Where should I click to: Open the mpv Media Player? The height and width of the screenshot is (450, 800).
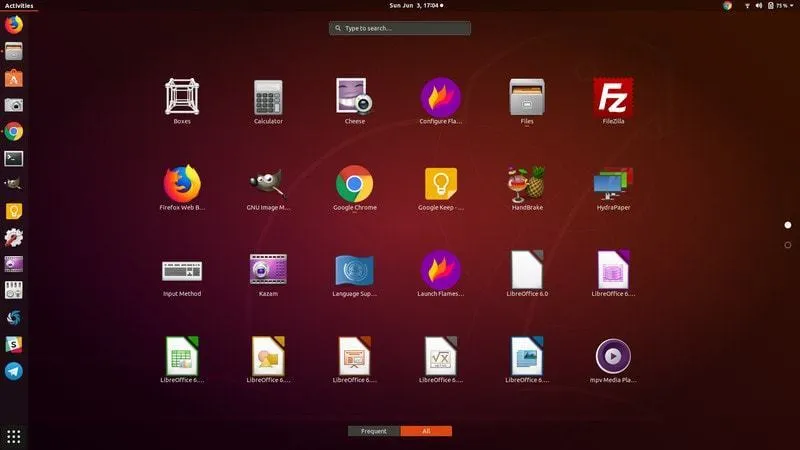pos(613,356)
